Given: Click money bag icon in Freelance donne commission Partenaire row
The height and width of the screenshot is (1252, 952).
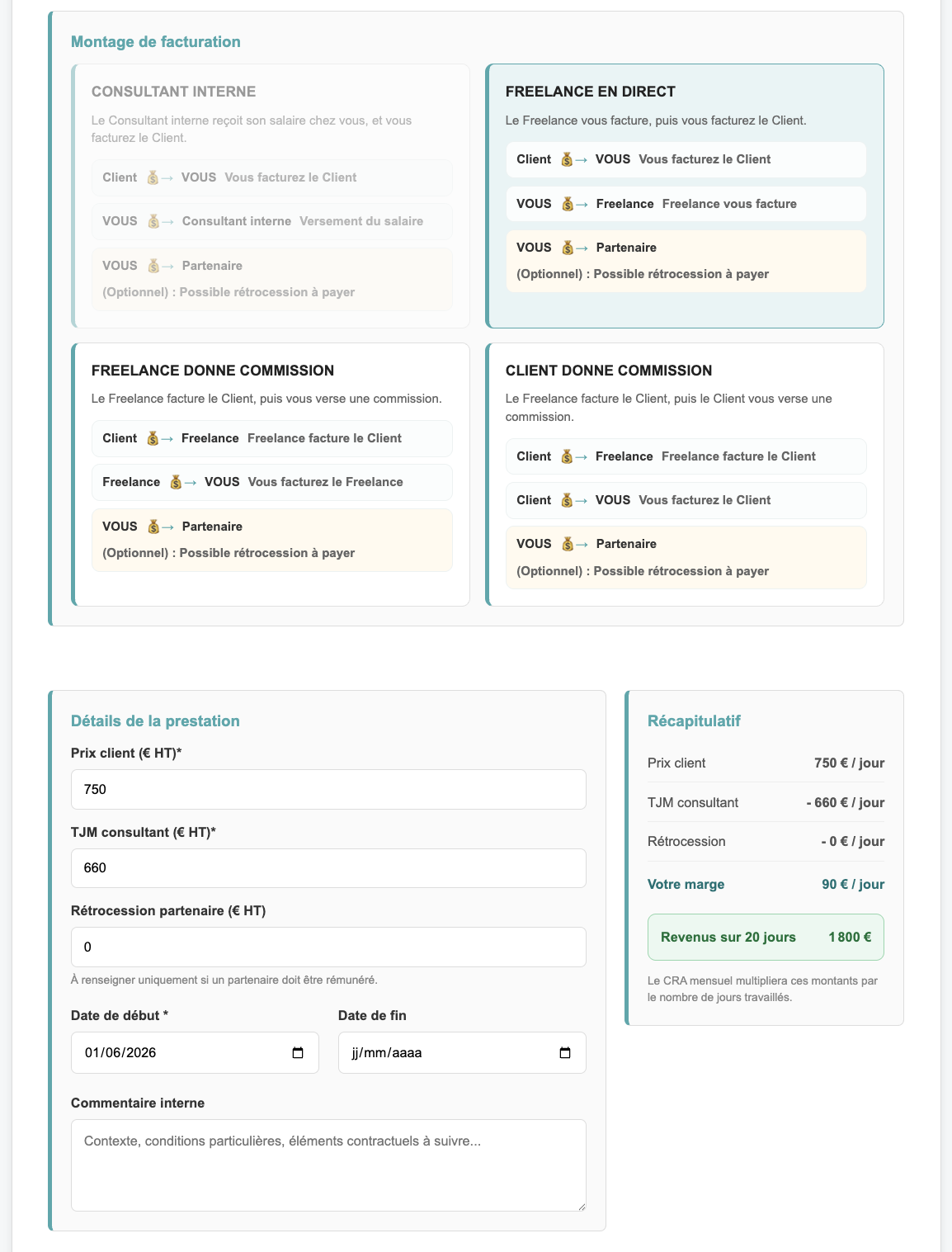Looking at the screenshot, I should (x=153, y=527).
